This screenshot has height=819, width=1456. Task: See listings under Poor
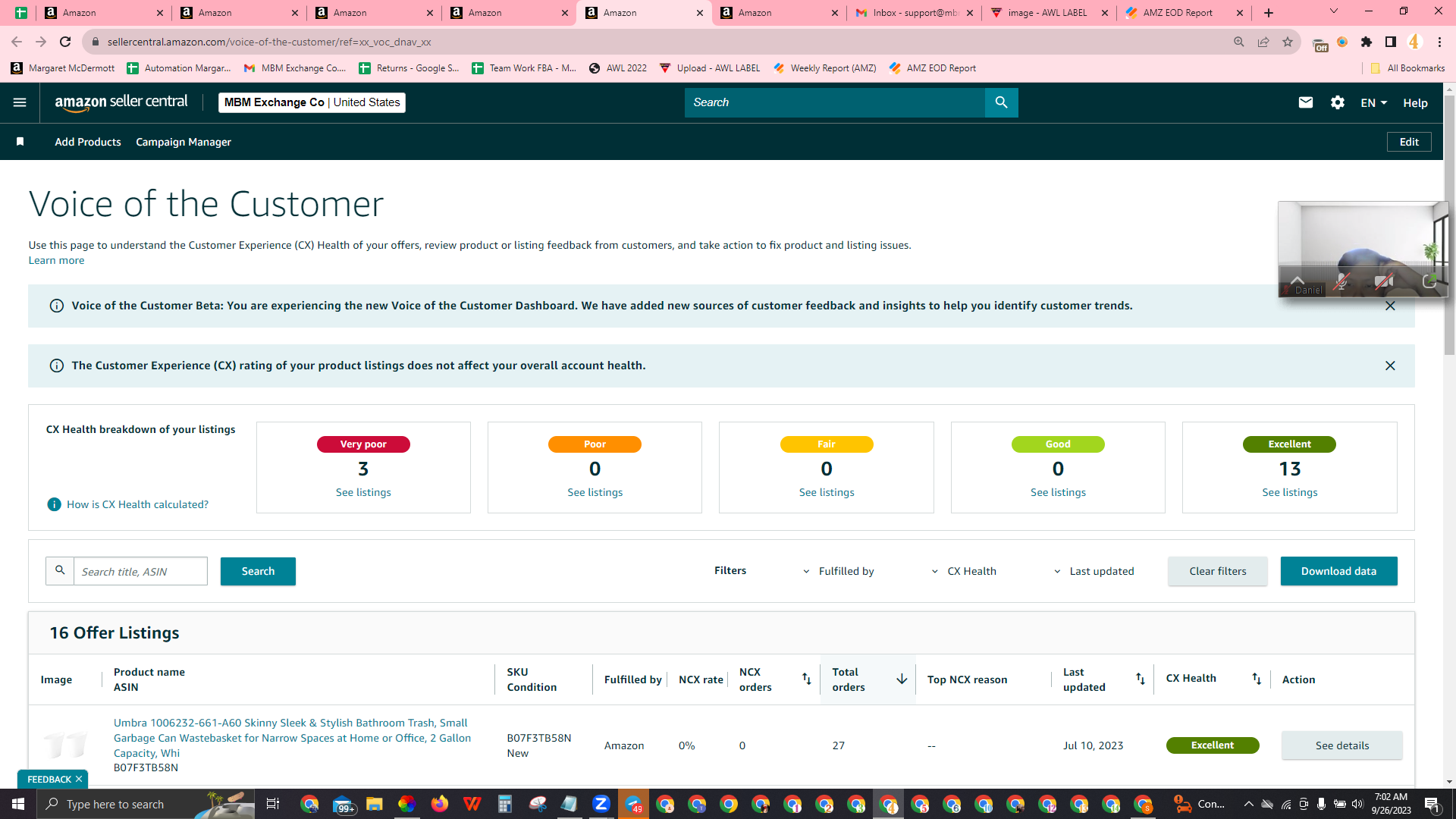pos(595,492)
